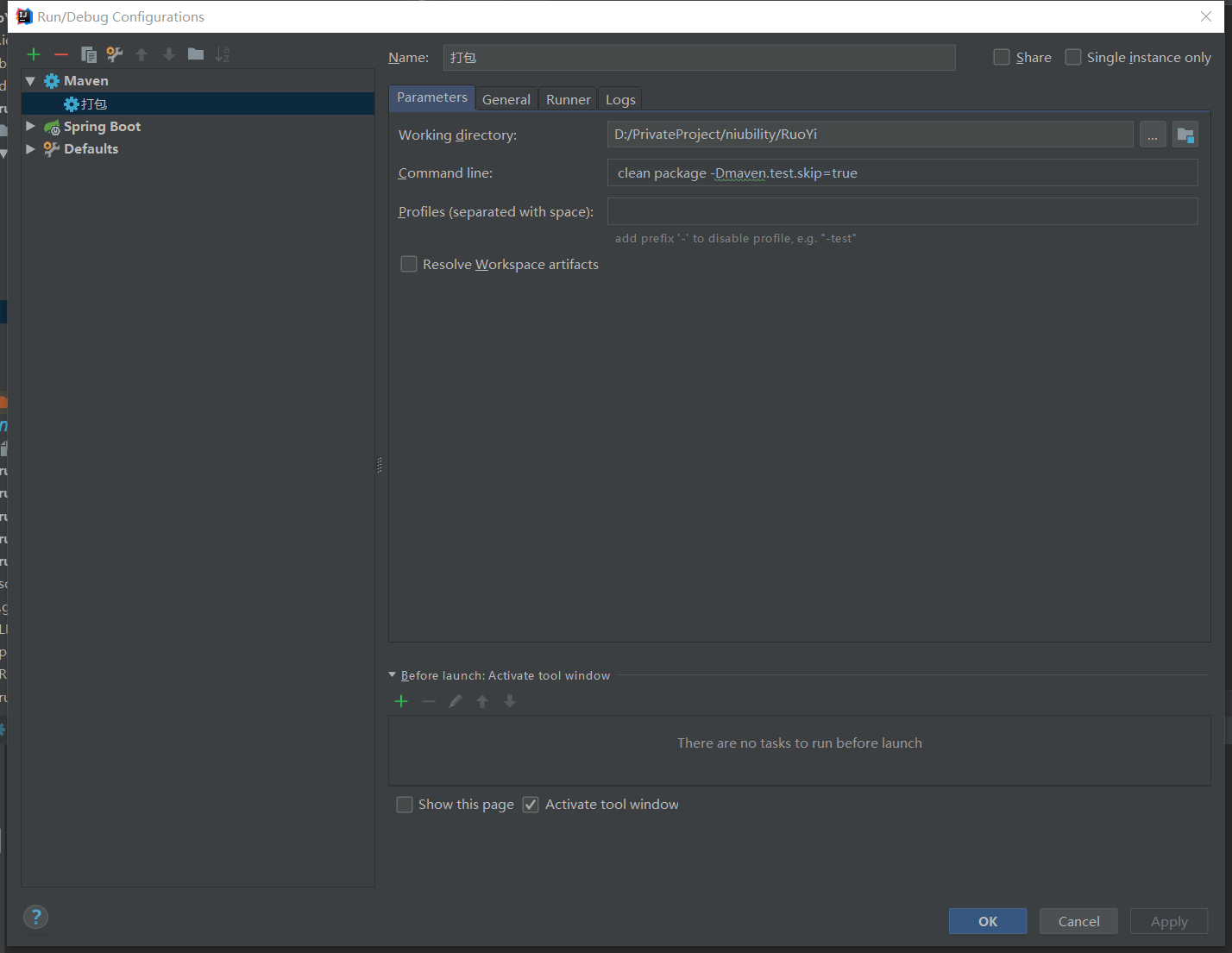Open the Runner tab
Viewport: 1232px width, 953px height.
point(569,99)
